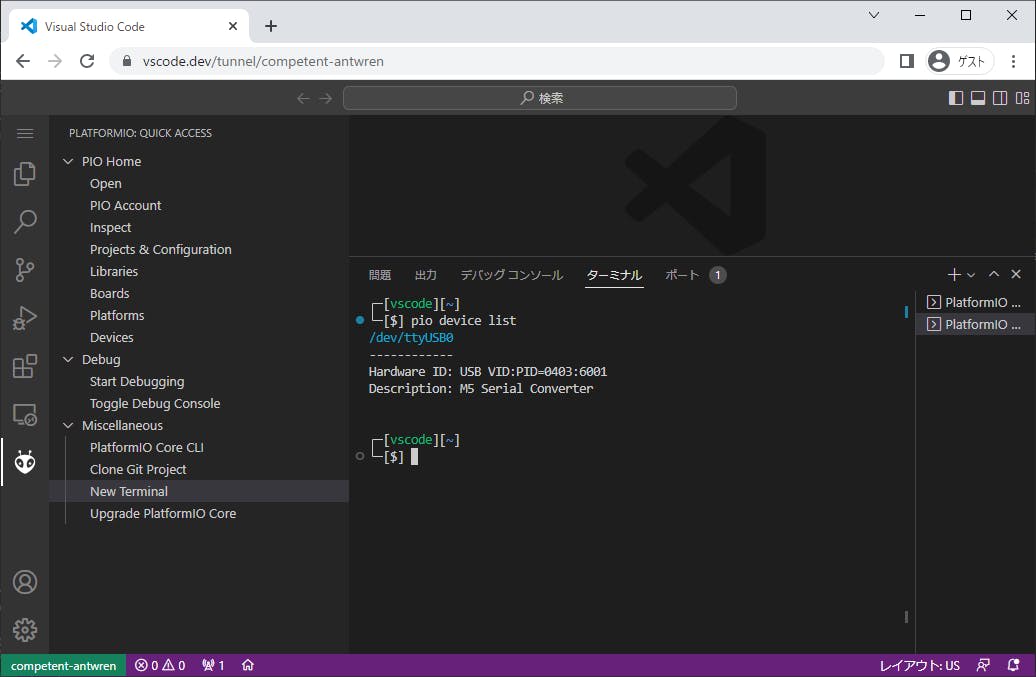This screenshot has width=1036, height=677.
Task: Toggle the bottom panel layout icon
Action: tap(978, 98)
